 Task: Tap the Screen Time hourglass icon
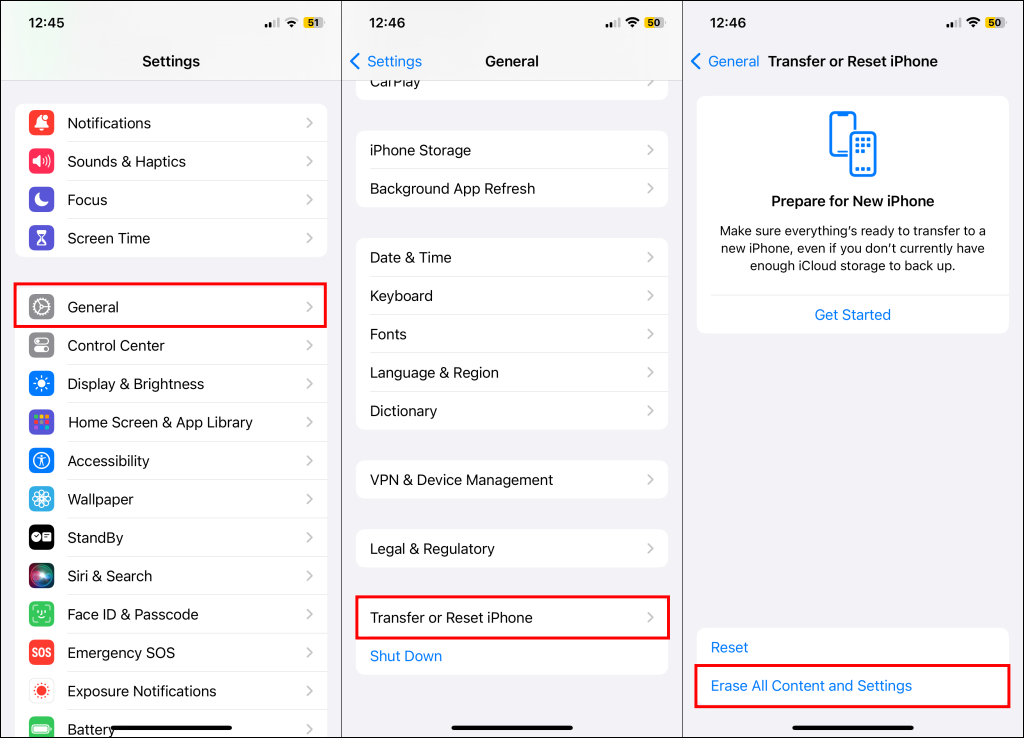point(41,238)
